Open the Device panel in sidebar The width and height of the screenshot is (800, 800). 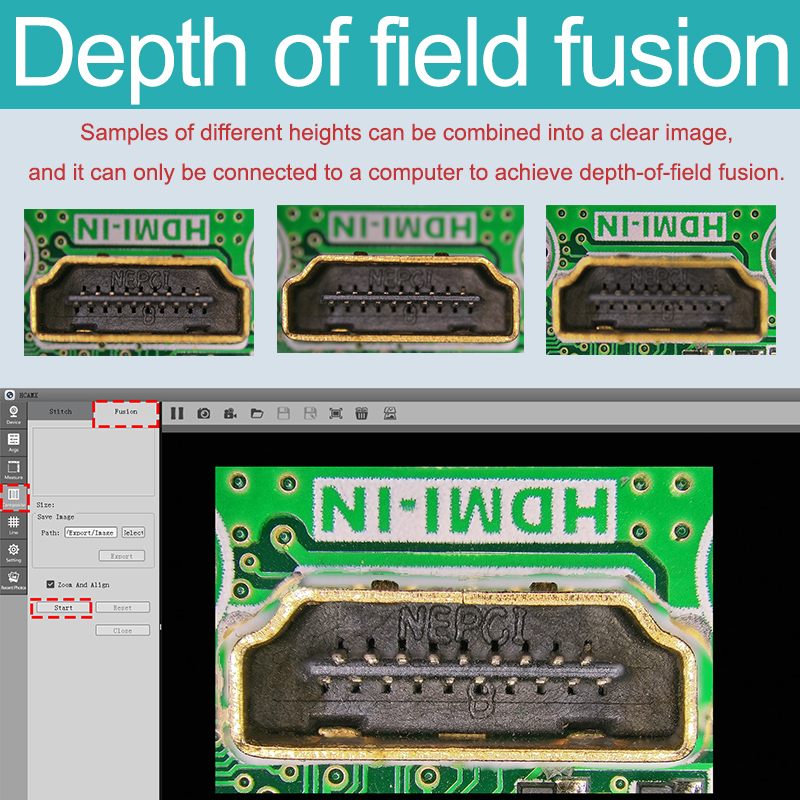click(13, 415)
